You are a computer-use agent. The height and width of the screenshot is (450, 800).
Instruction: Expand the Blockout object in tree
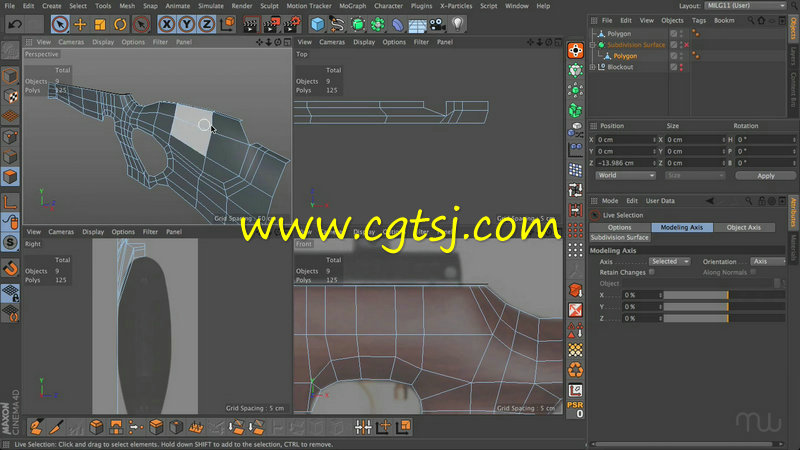592,67
